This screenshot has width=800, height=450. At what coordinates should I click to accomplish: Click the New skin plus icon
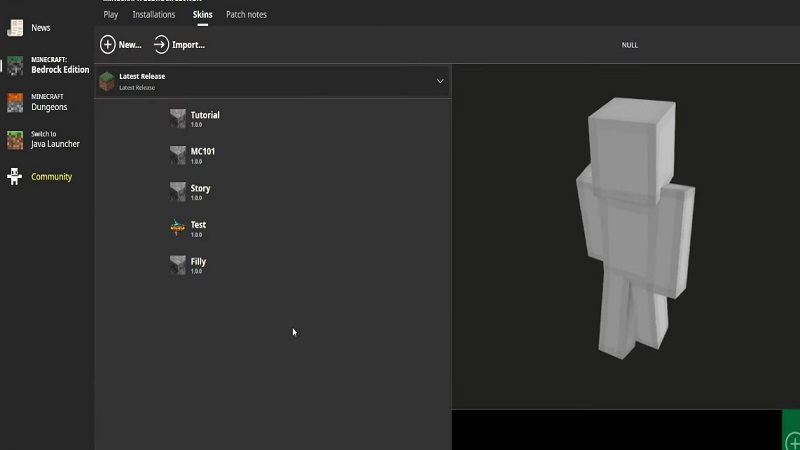click(x=108, y=45)
